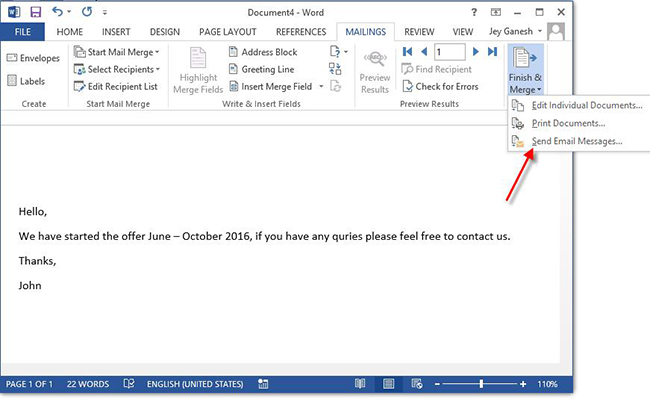Screen dimensions: 650x399
Task: Click the Save icon in quick access toolbar
Action: pos(36,12)
